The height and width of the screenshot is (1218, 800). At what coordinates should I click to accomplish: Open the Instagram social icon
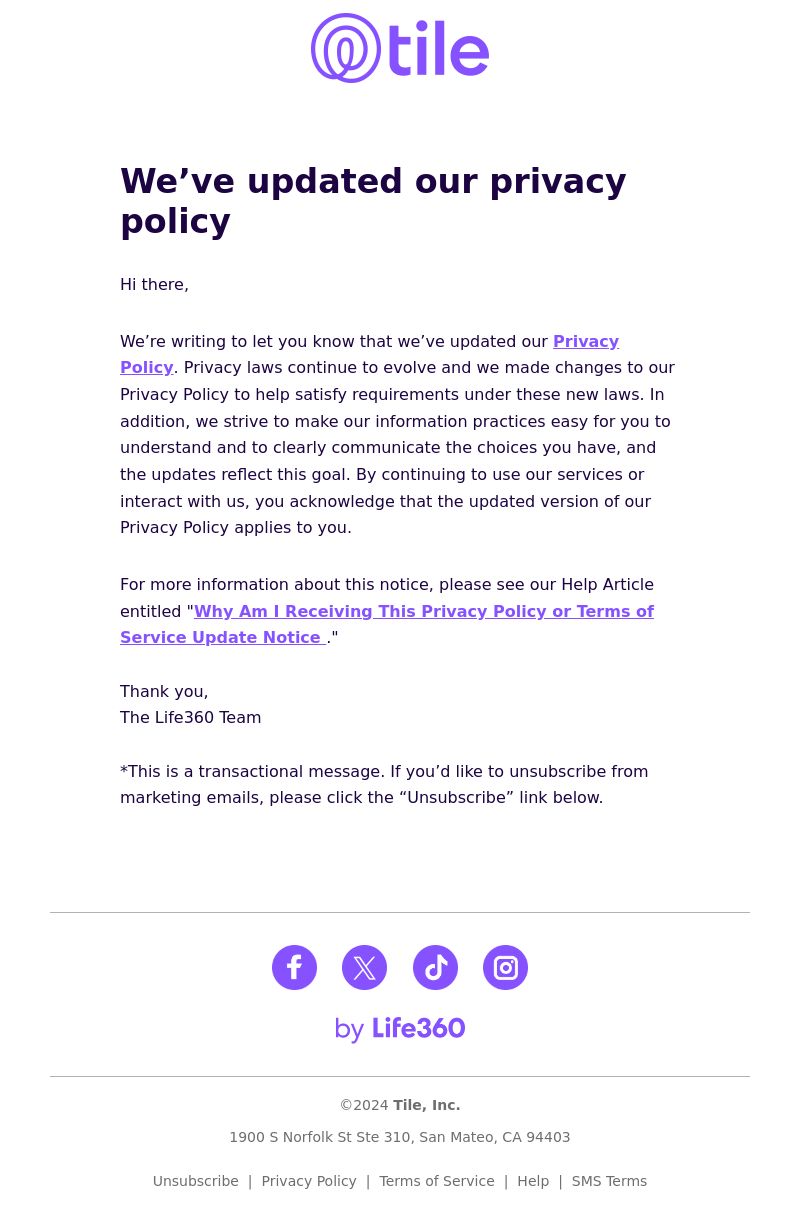pyautogui.click(x=505, y=967)
